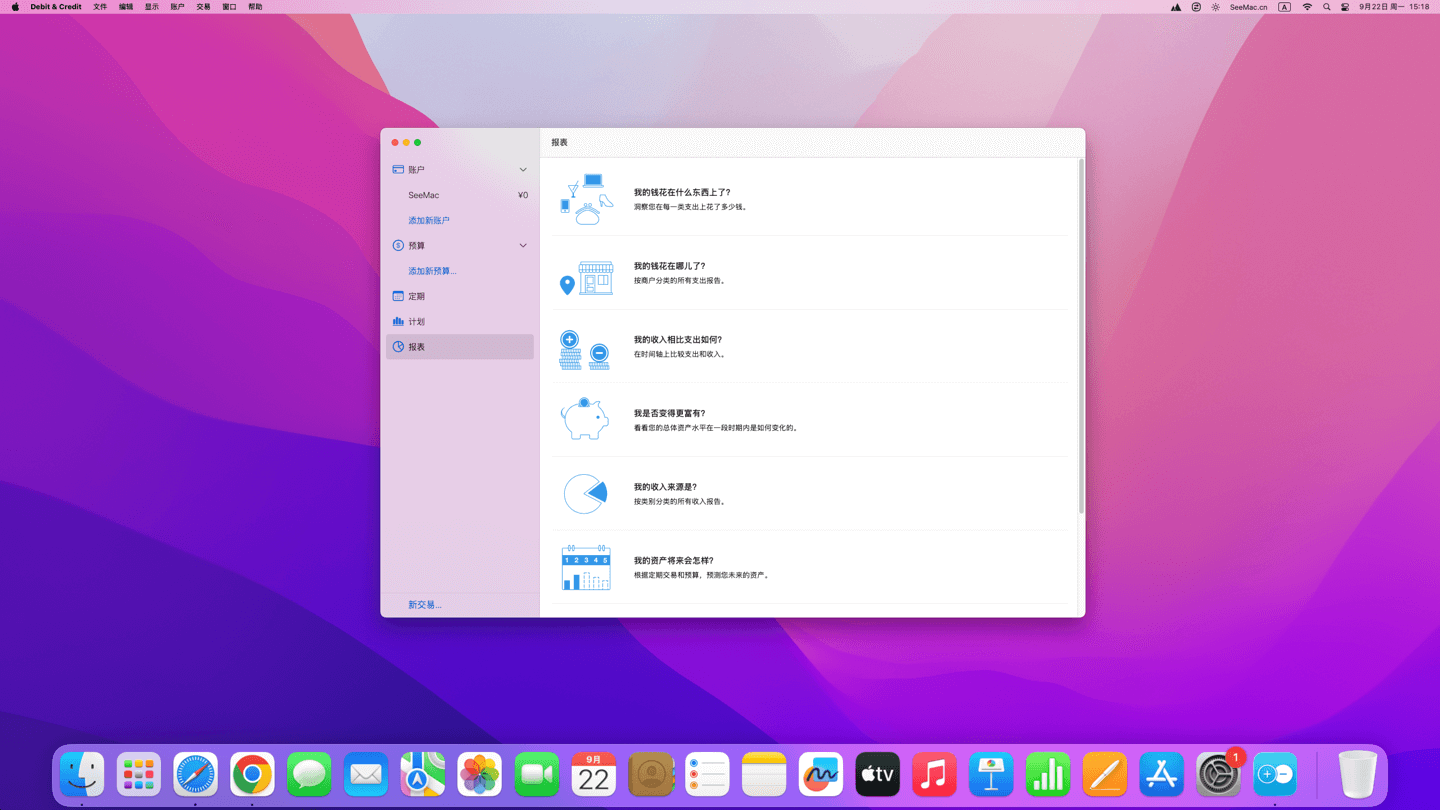The image size is (1440, 810).
Task: Click the store location payee report icon
Action: 586,278
